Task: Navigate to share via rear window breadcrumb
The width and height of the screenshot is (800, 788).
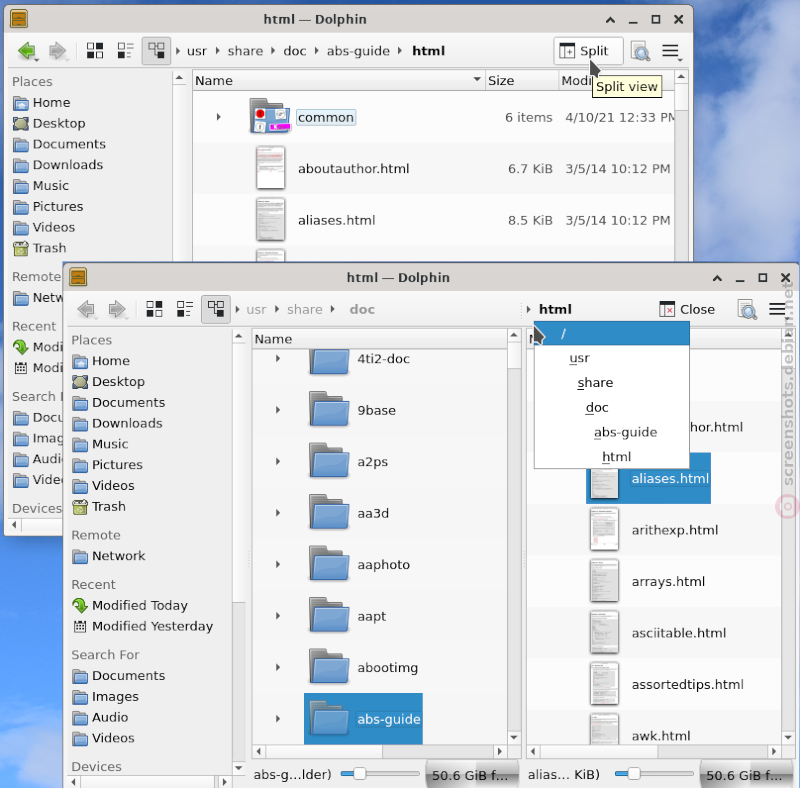Action: point(245,51)
